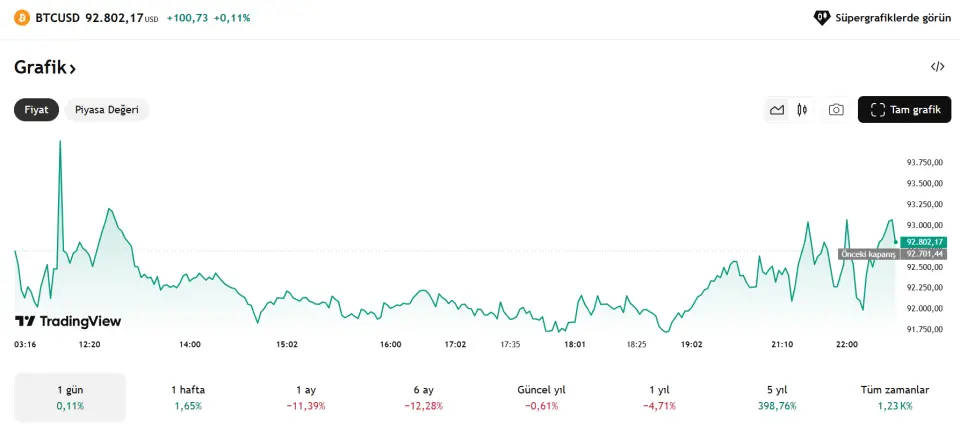Take chart snapshot with camera icon
The image size is (960, 424).
(x=836, y=110)
